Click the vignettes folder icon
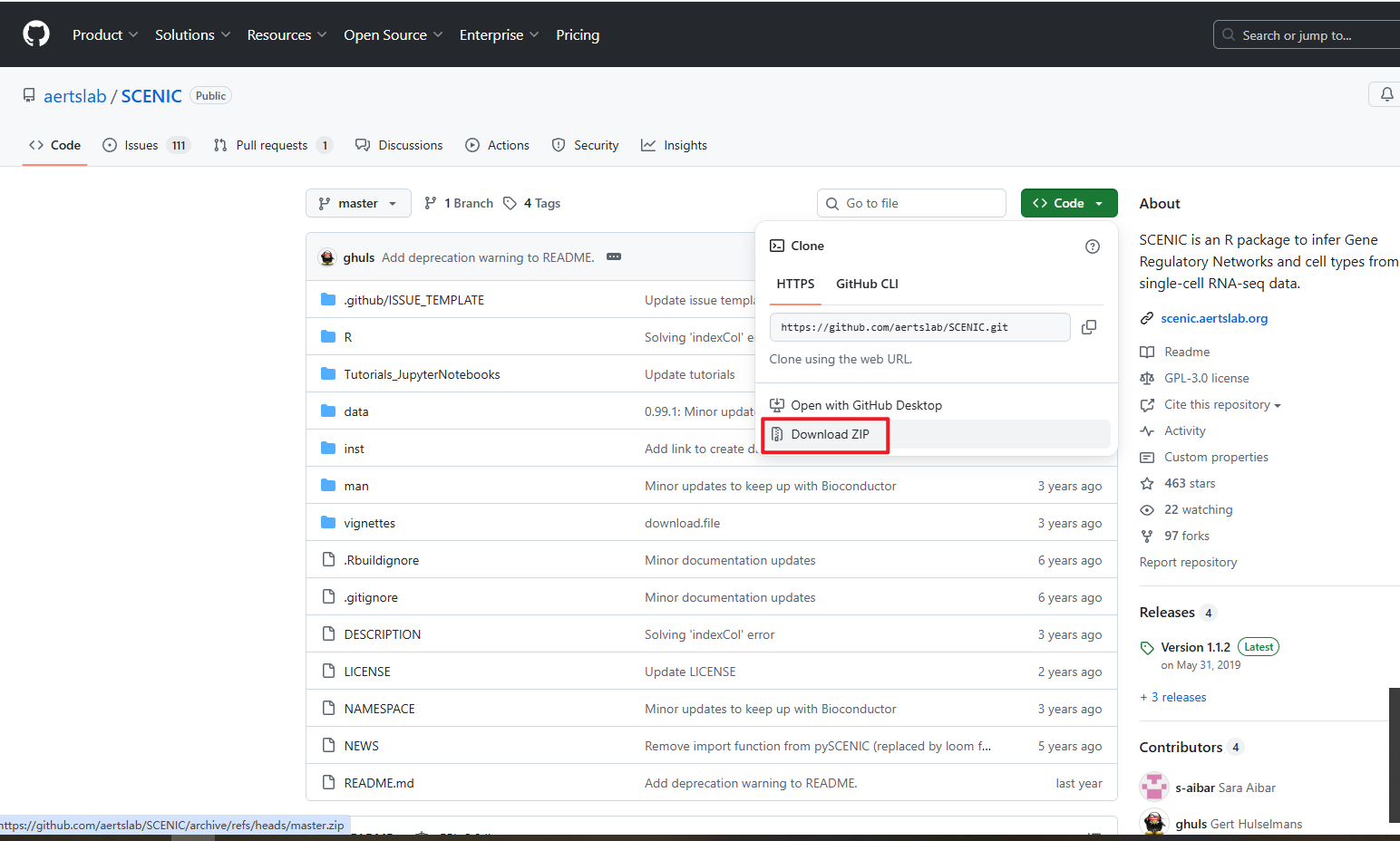Viewport: 1400px width, 841px height. pyautogui.click(x=328, y=522)
